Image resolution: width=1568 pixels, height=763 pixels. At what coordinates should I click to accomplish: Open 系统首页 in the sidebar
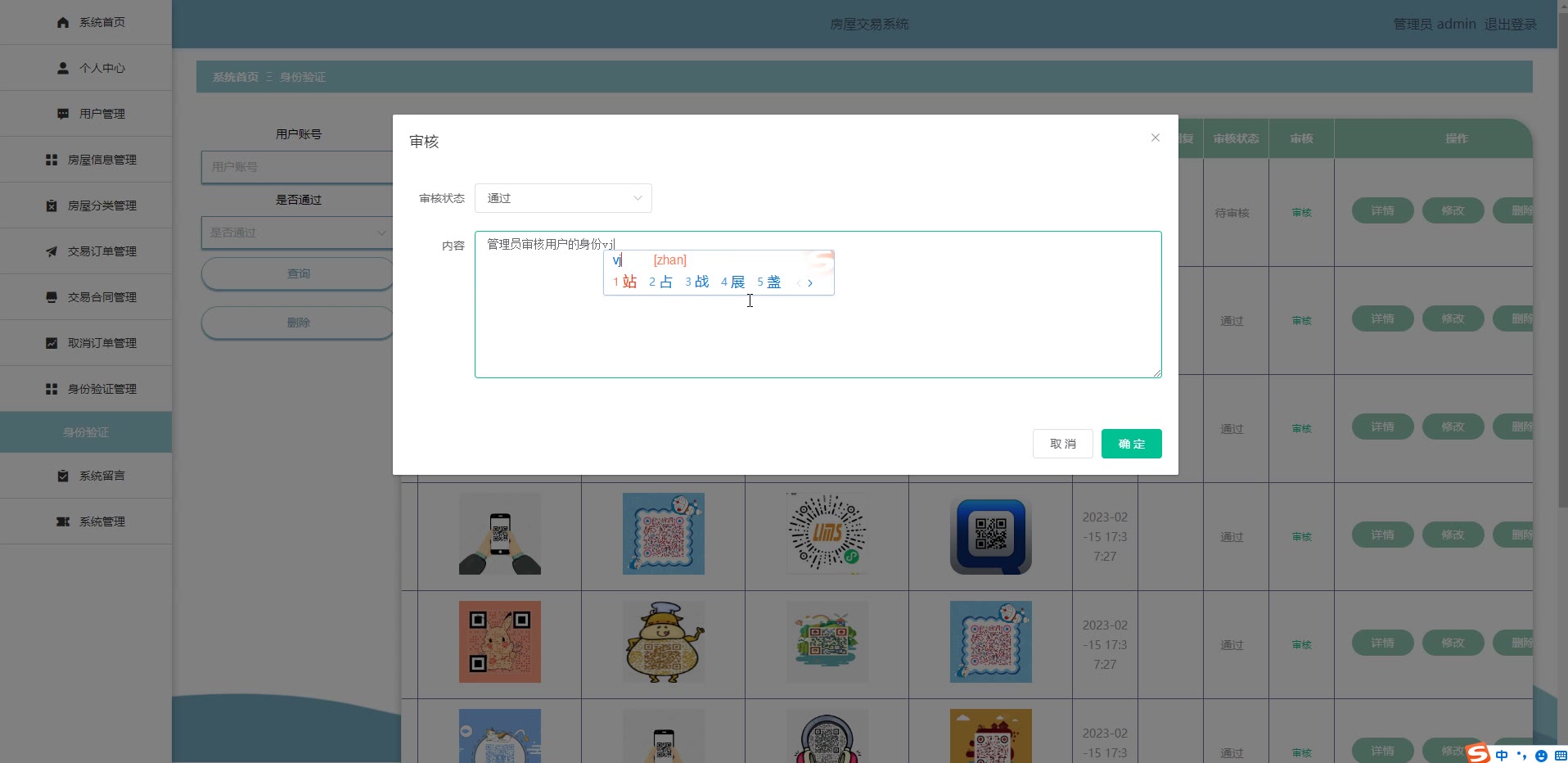click(x=86, y=23)
